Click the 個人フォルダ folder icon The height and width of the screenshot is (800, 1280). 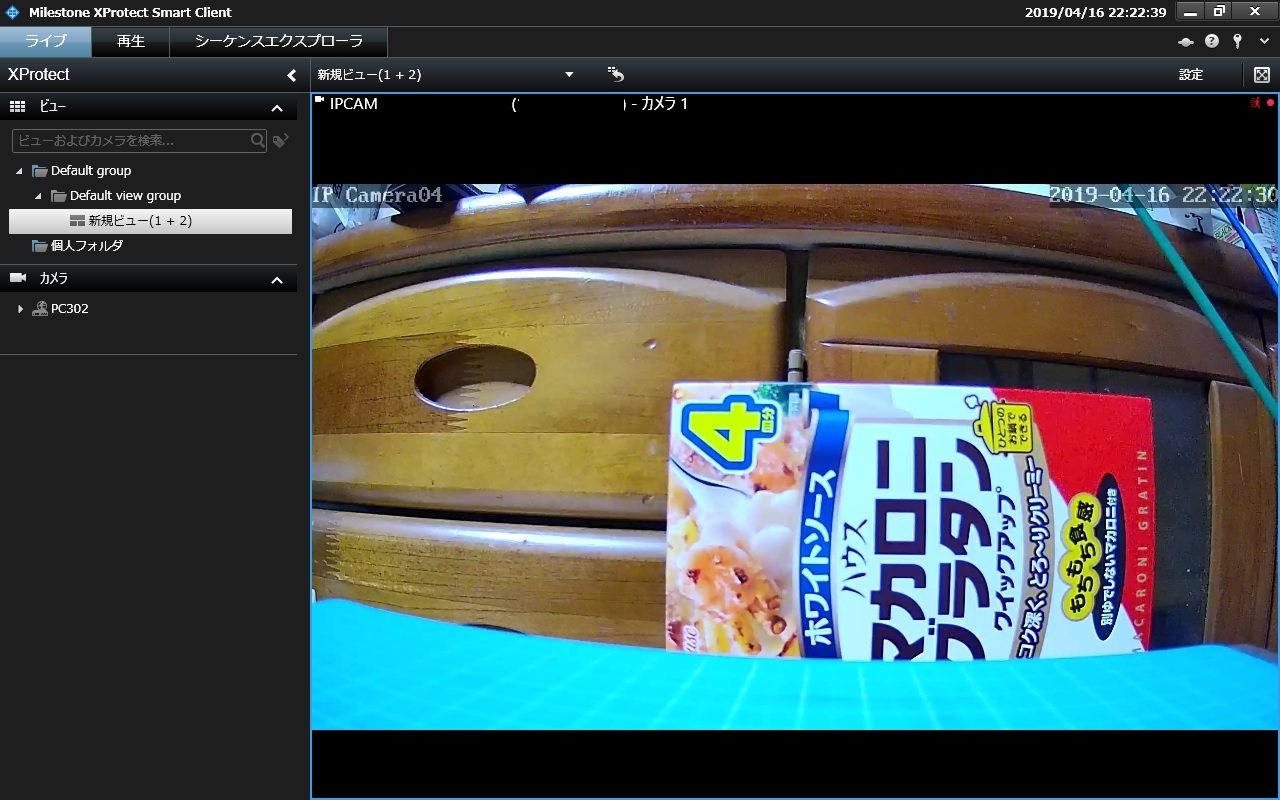click(x=39, y=246)
